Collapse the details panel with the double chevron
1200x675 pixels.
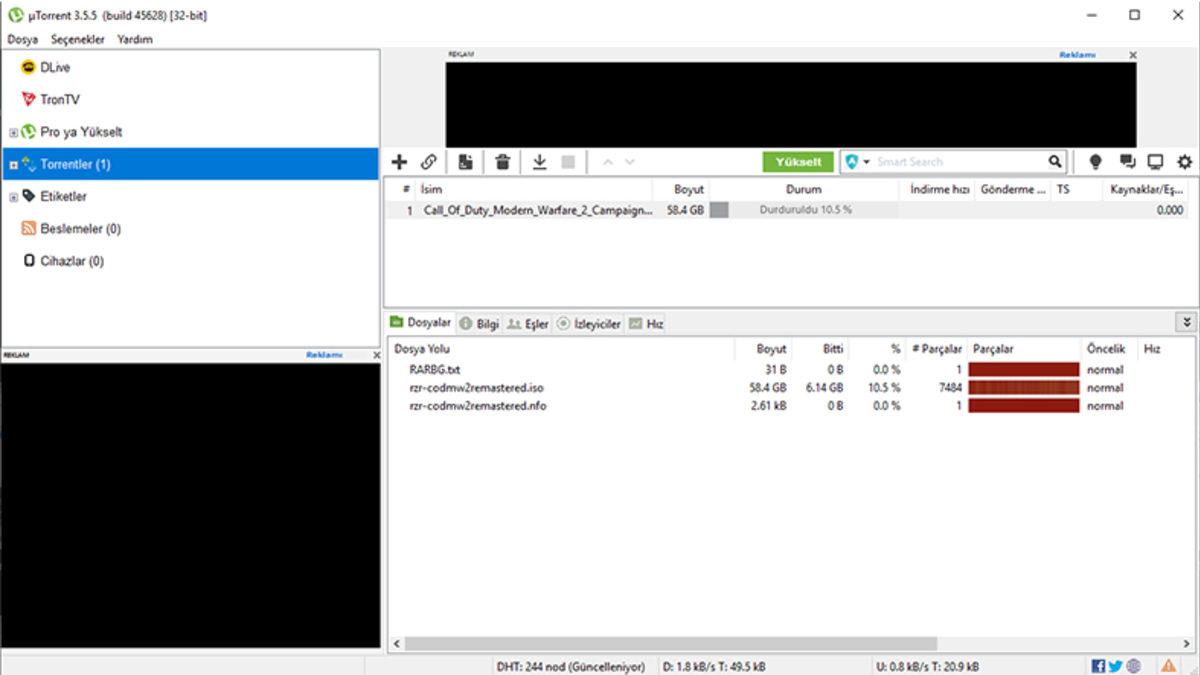(1184, 322)
